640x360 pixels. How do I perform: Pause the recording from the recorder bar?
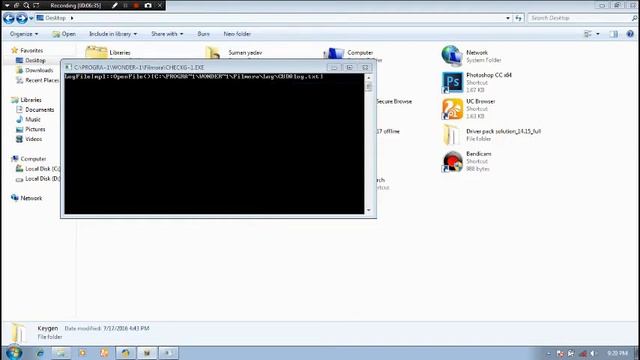[x=126, y=5]
